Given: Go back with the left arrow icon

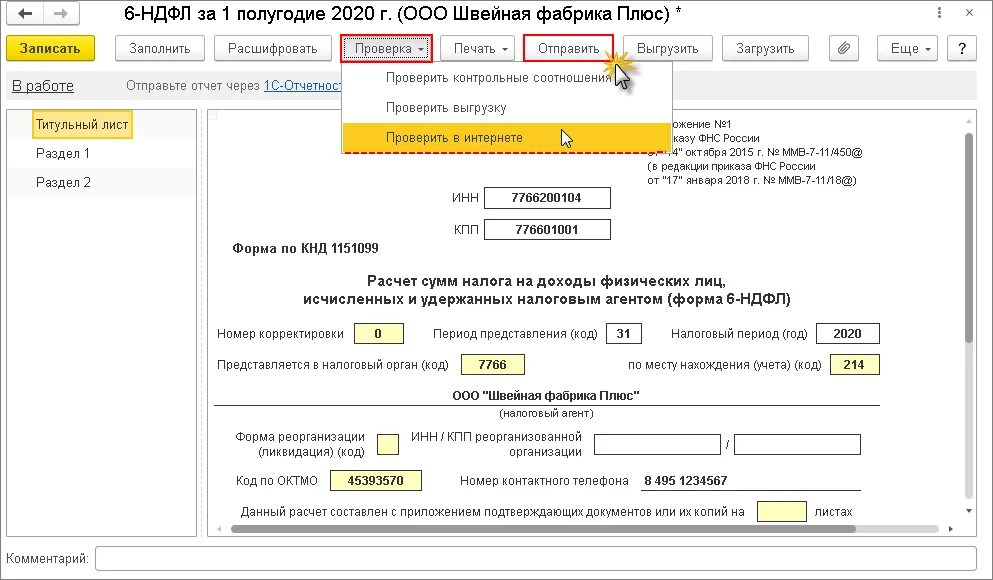Looking at the screenshot, I should point(25,14).
